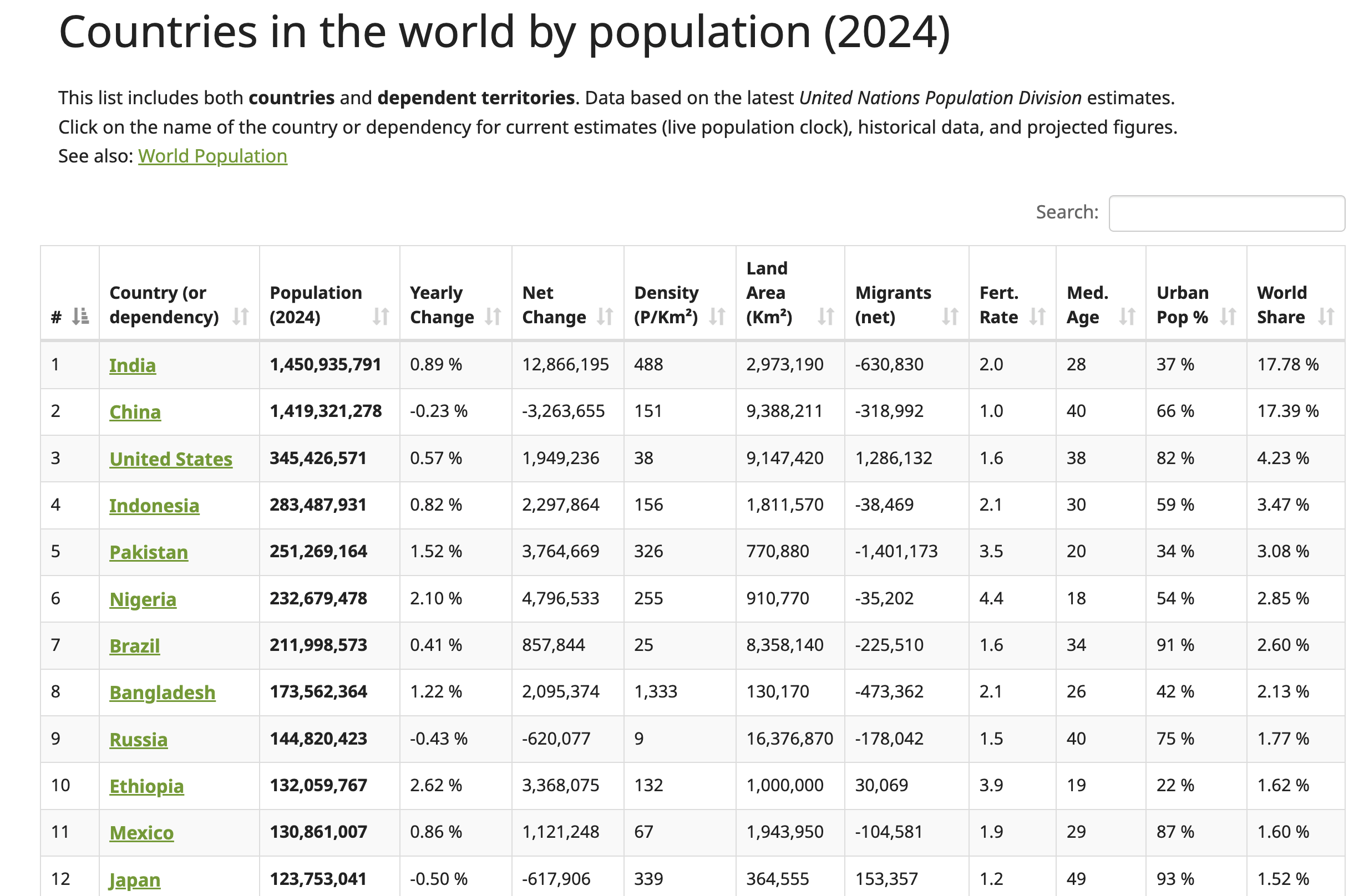Click Net Change sort arrows icon

[x=605, y=316]
